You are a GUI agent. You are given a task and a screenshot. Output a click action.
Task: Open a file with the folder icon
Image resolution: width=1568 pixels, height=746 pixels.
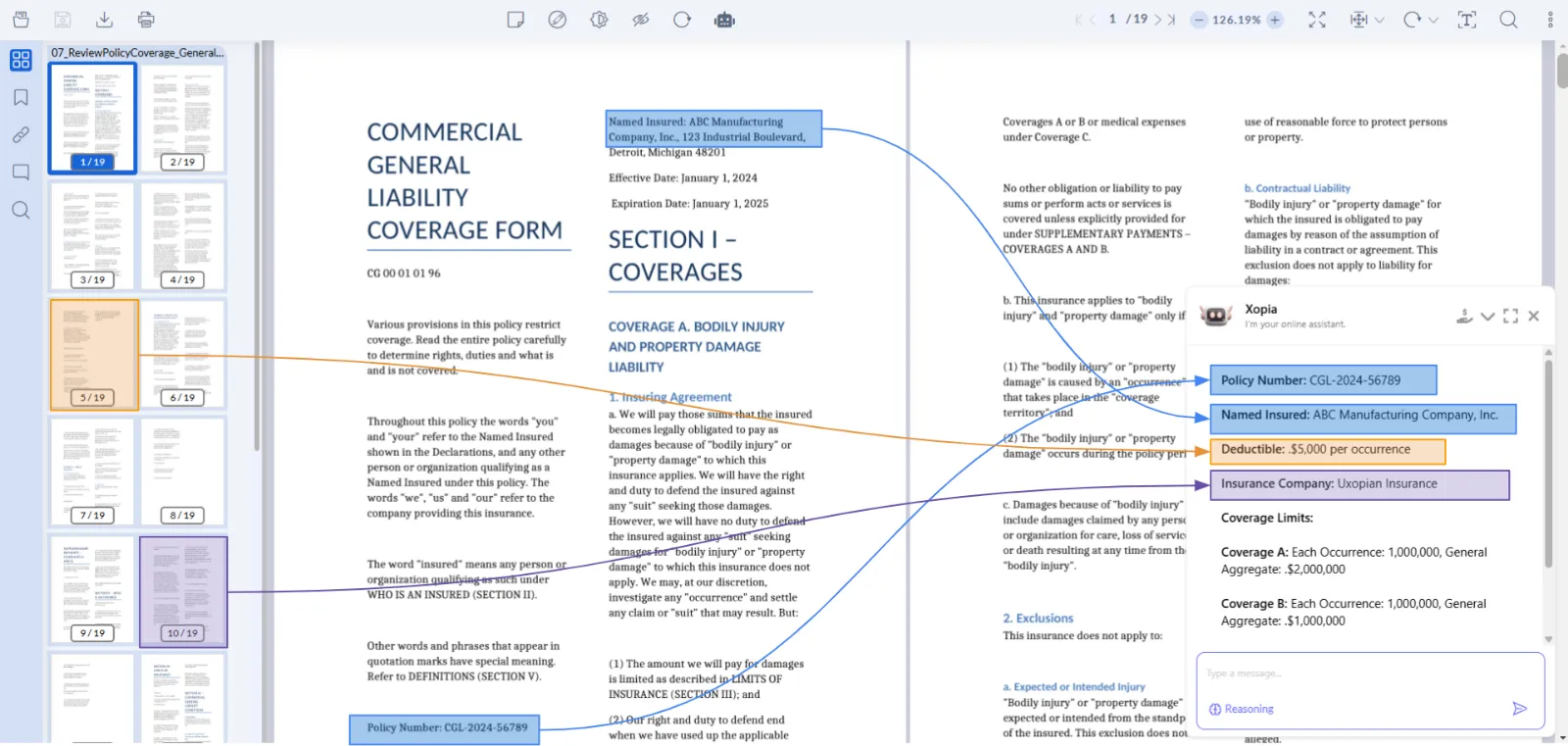pyautogui.click(x=21, y=20)
